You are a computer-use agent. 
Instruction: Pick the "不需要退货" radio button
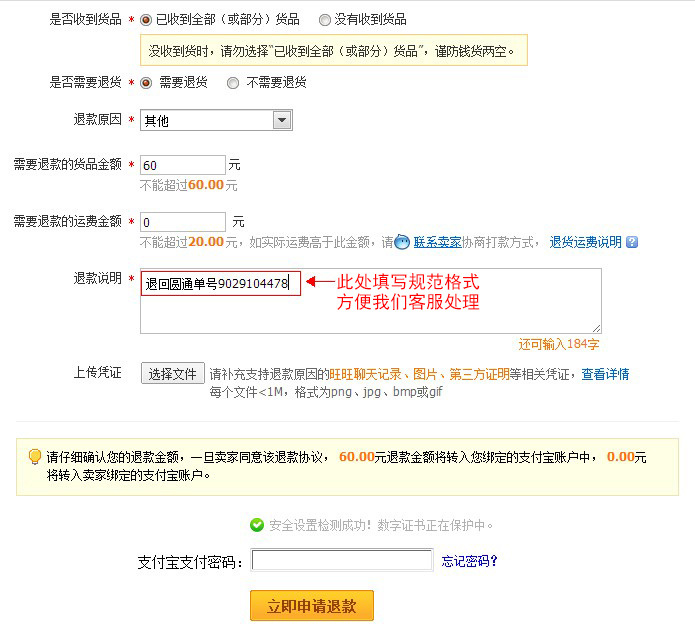[x=233, y=83]
